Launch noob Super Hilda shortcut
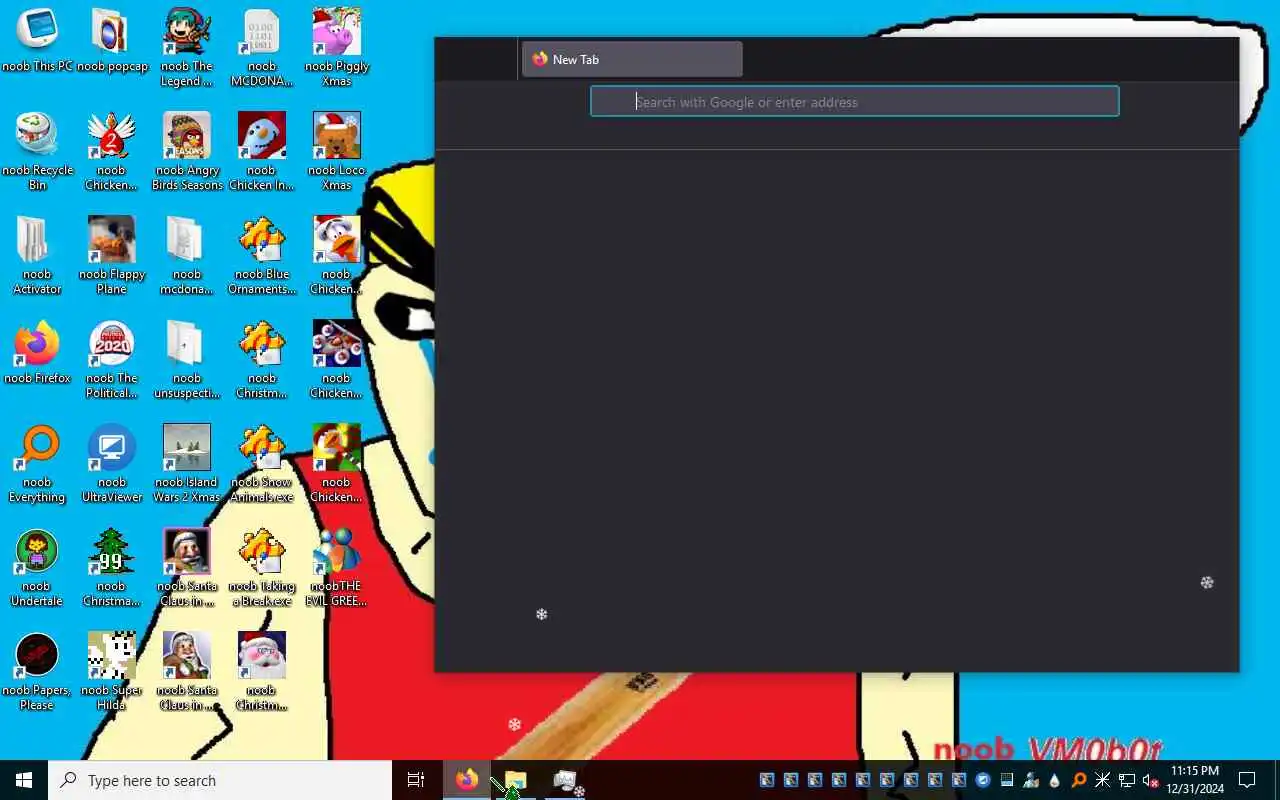 [x=112, y=672]
